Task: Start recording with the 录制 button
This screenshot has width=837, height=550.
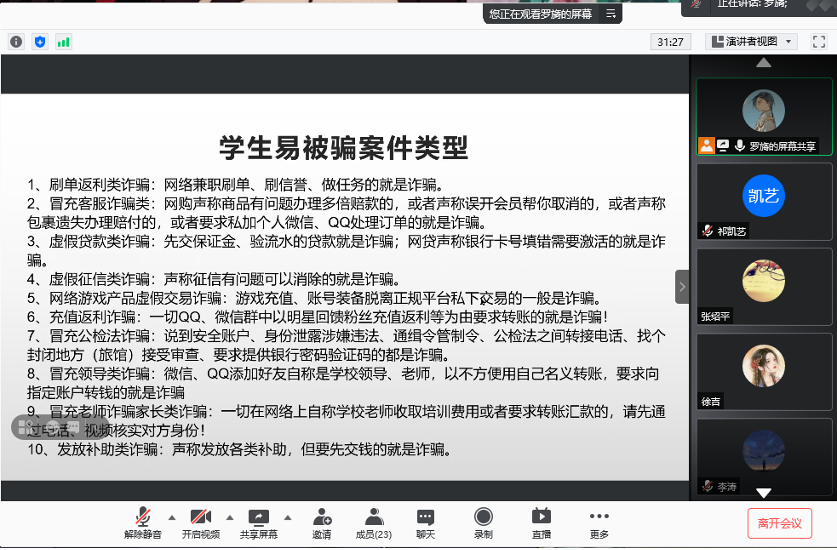Action: (483, 522)
